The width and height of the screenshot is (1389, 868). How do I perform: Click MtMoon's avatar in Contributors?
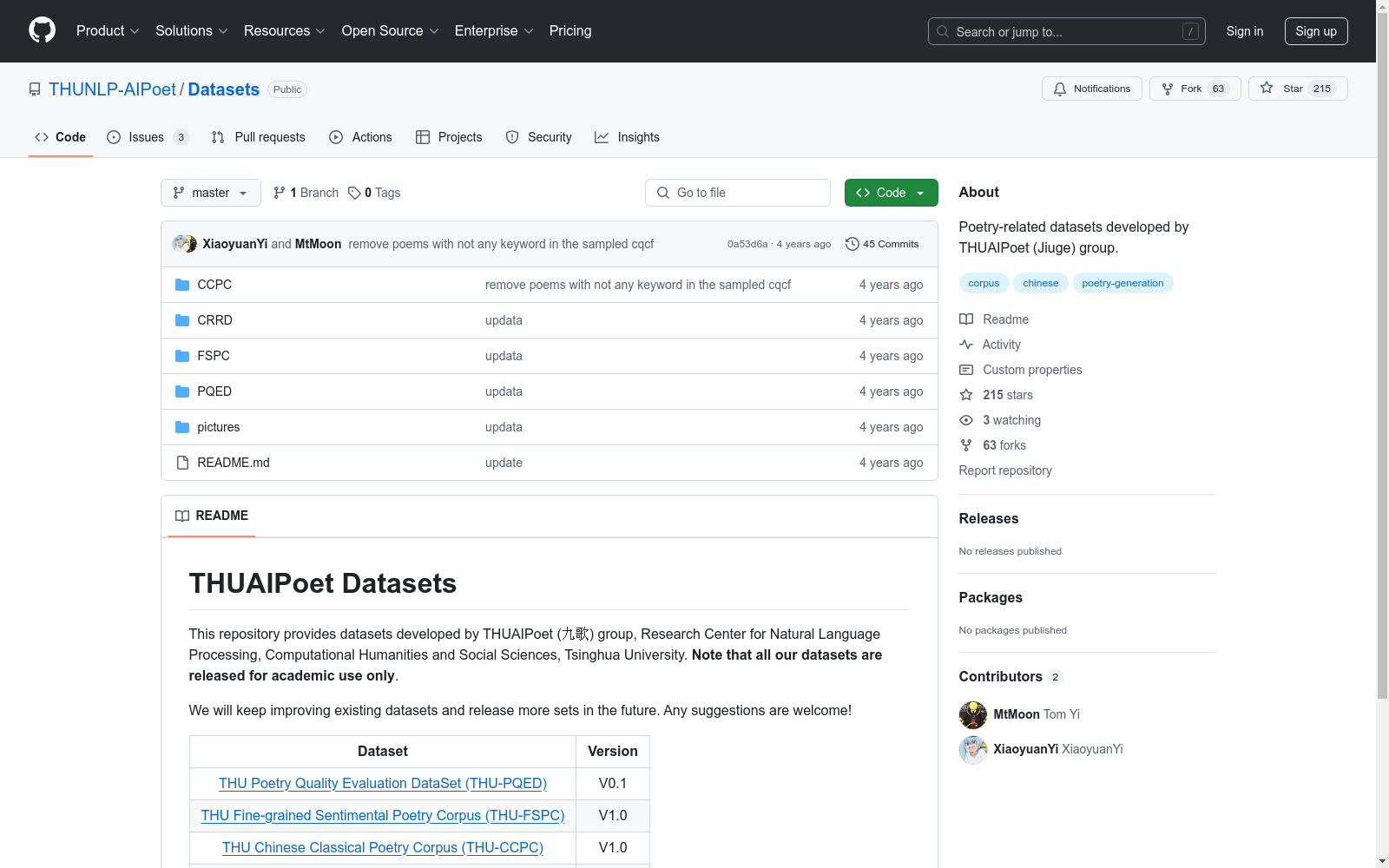point(973,714)
